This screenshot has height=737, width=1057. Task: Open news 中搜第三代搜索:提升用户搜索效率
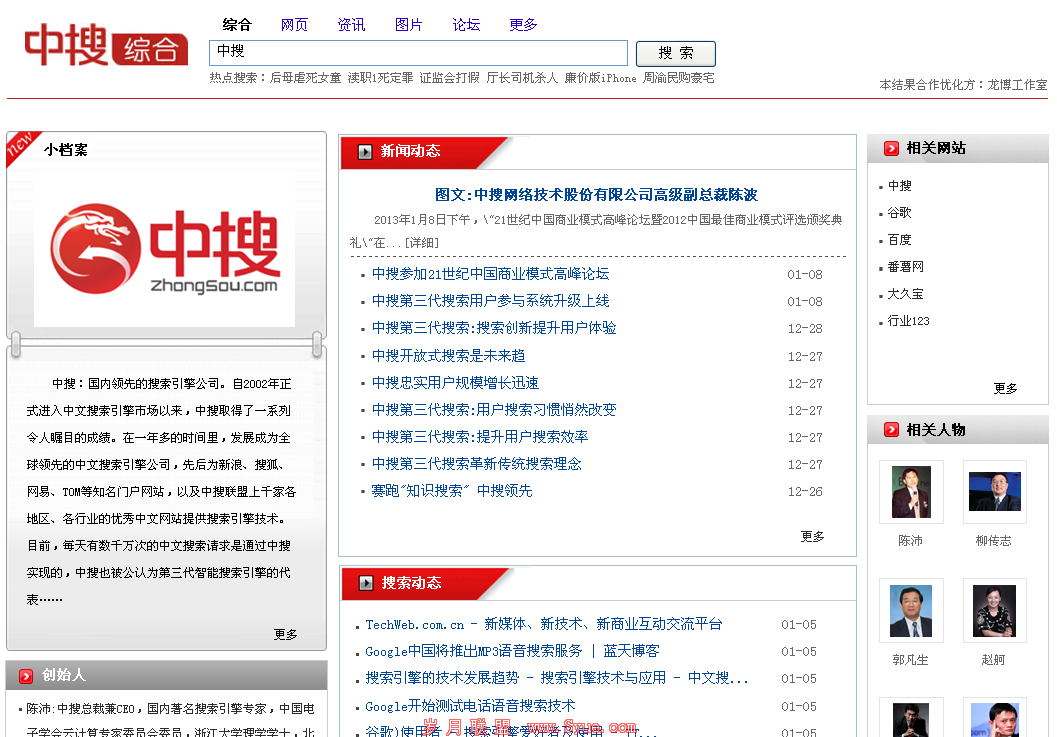click(480, 437)
